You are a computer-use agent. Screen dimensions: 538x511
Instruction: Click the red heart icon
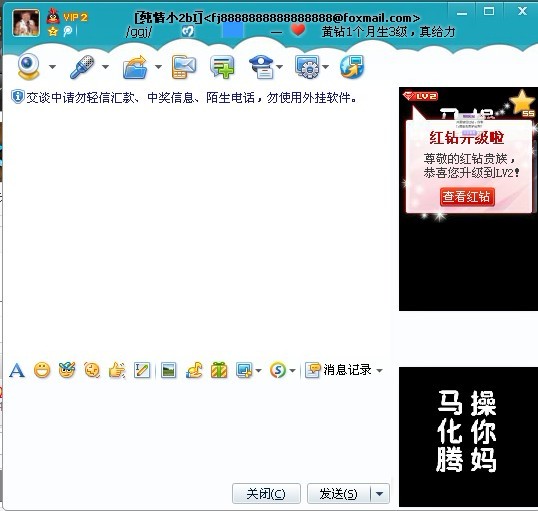pyautogui.click(x=298, y=30)
